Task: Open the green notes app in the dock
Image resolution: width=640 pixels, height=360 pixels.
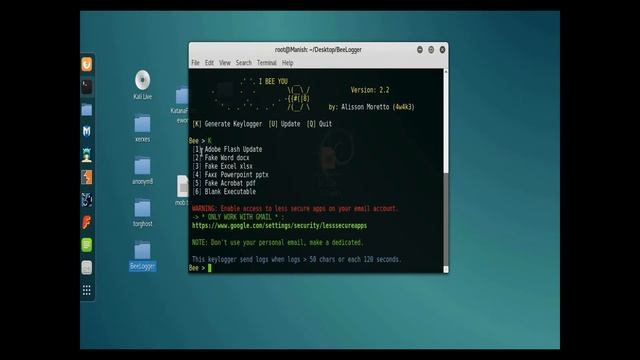Action: [x=87, y=245]
